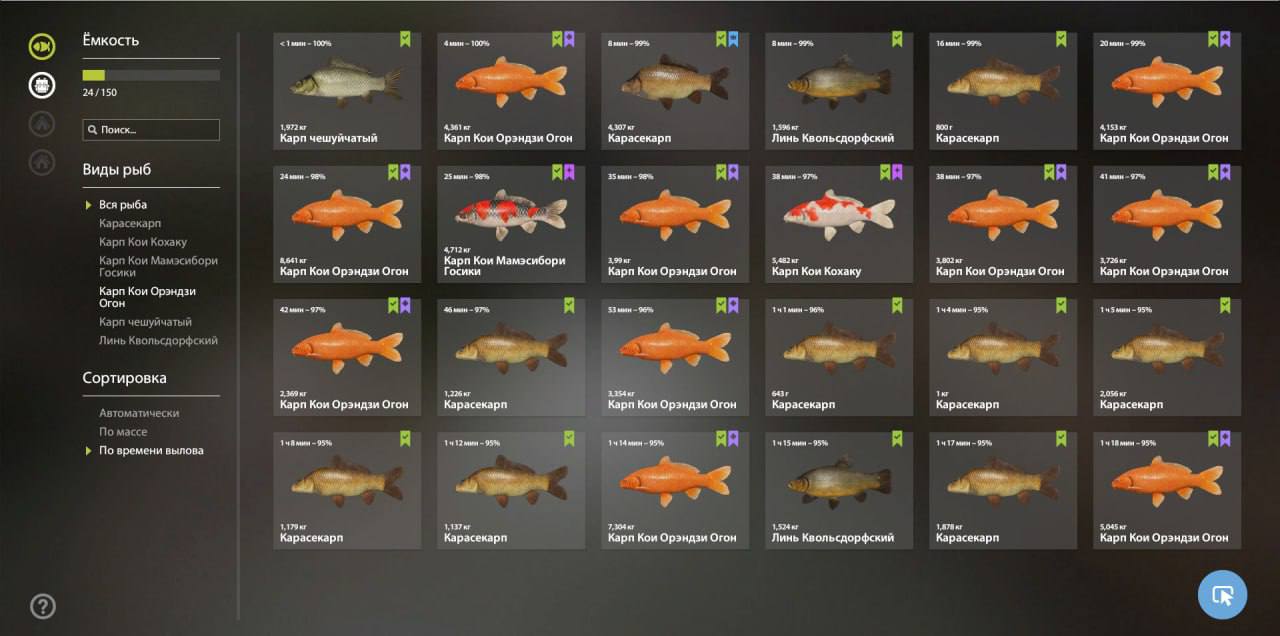This screenshot has height=636, width=1280.
Task: Click the dimmed campfire sidebar icon
Action: 42,124
